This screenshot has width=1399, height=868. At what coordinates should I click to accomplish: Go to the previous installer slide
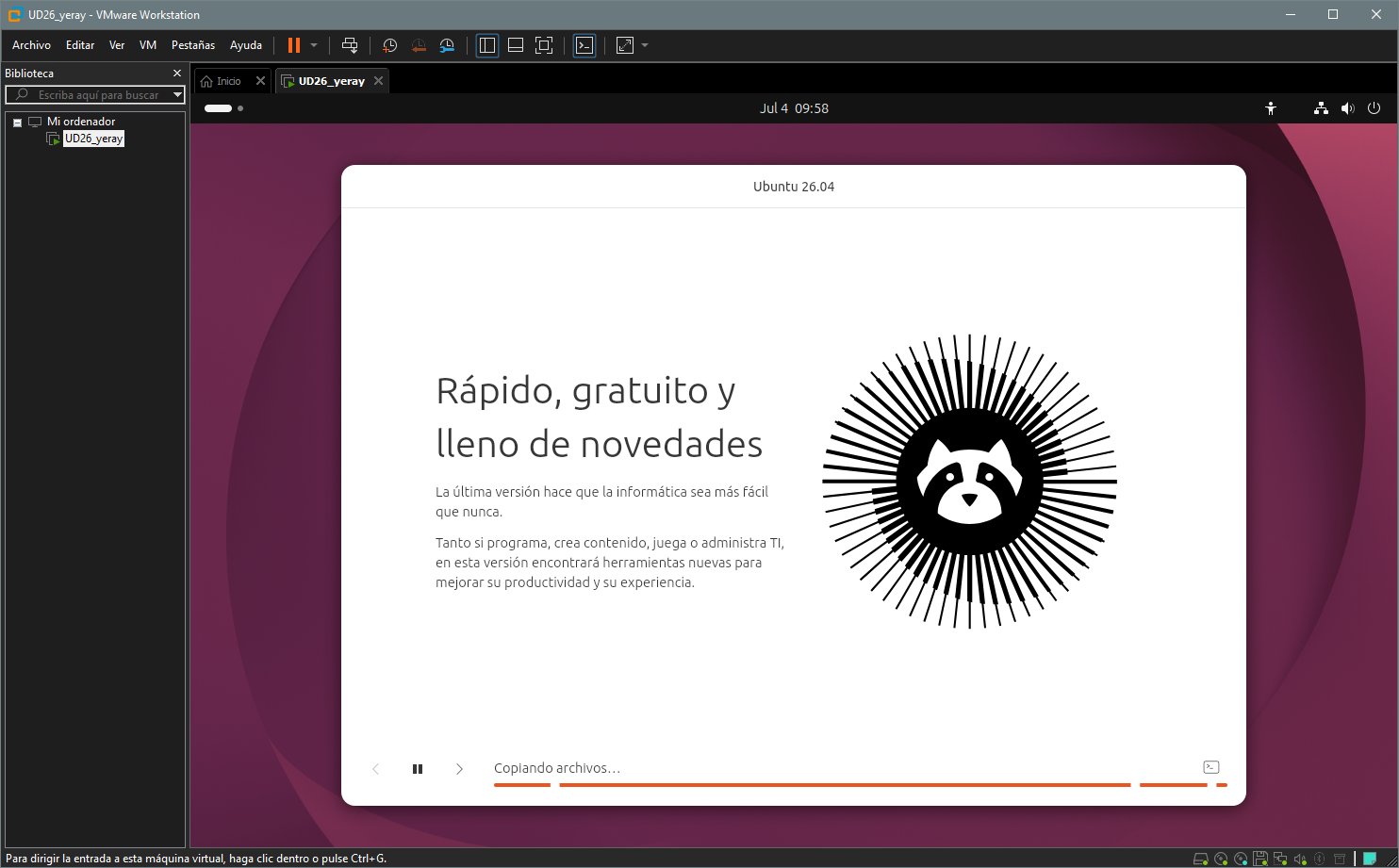[x=376, y=769]
